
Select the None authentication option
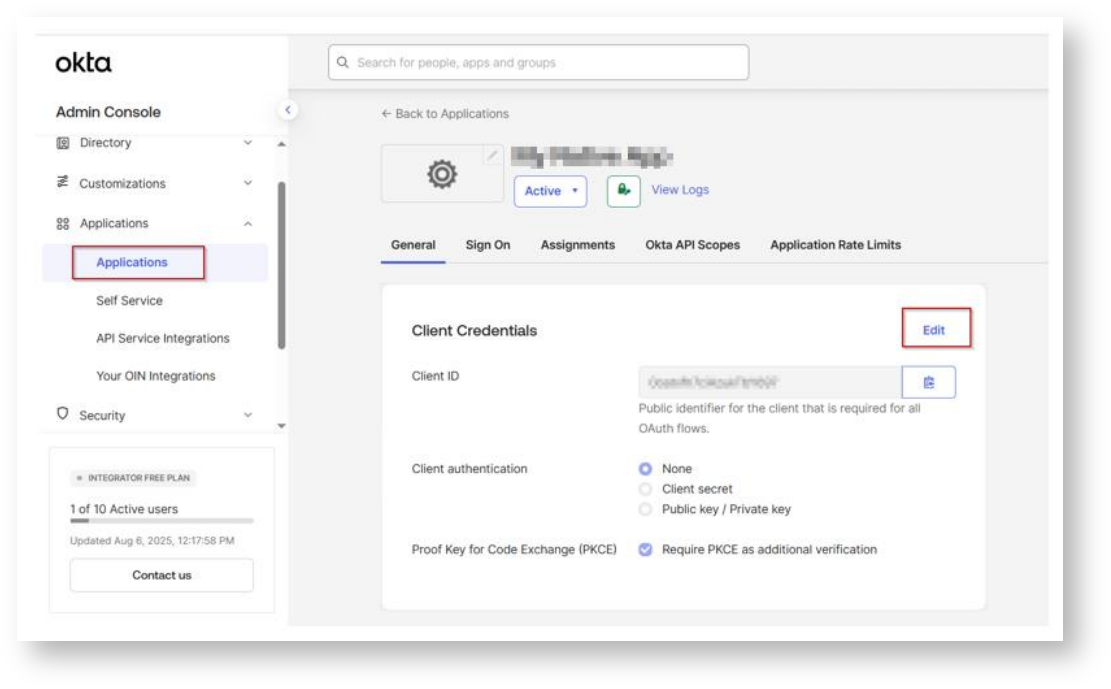pyautogui.click(x=646, y=469)
